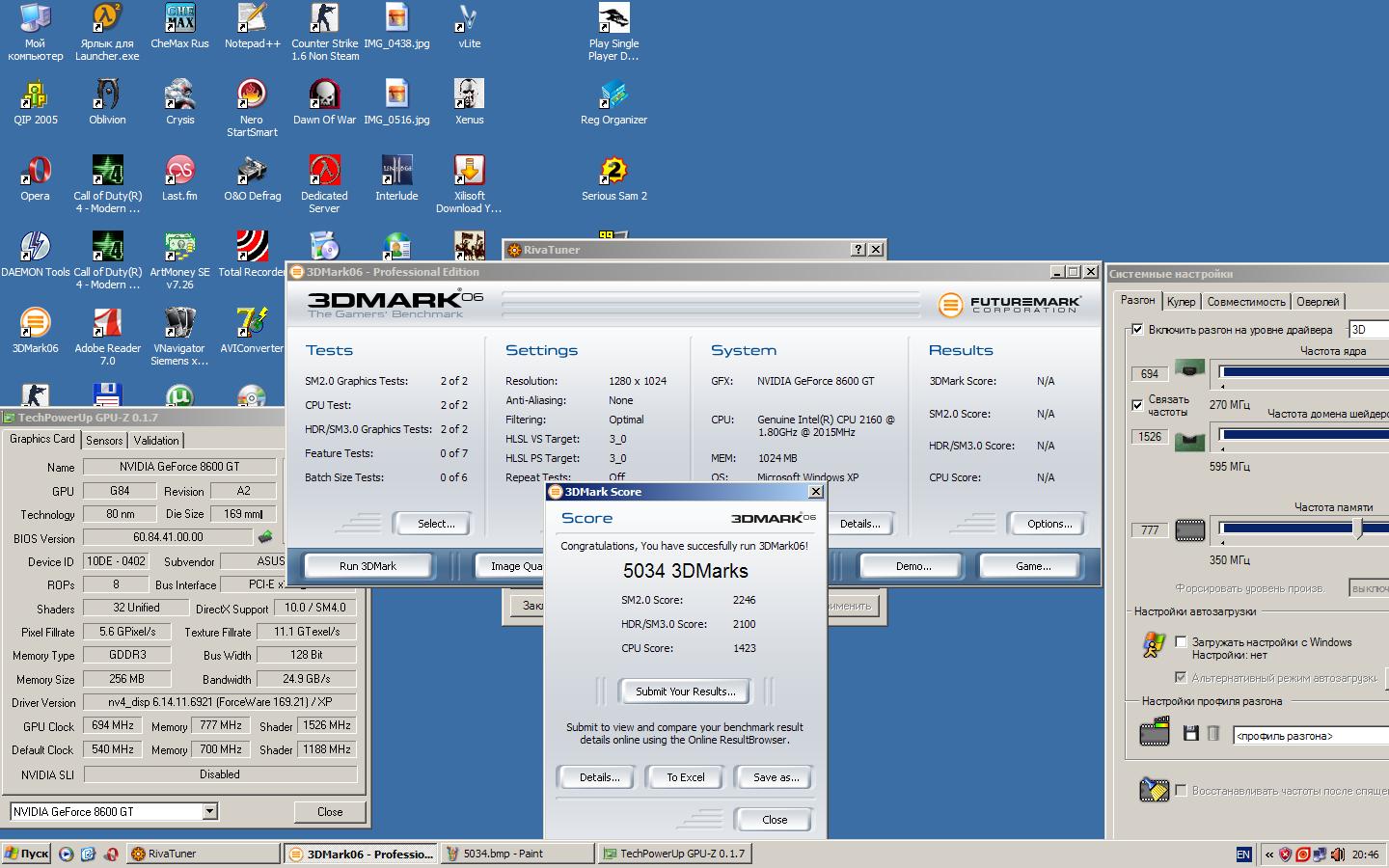Select the IMG_0438.jpg file icon
The height and width of the screenshot is (868, 1389).
396,26
